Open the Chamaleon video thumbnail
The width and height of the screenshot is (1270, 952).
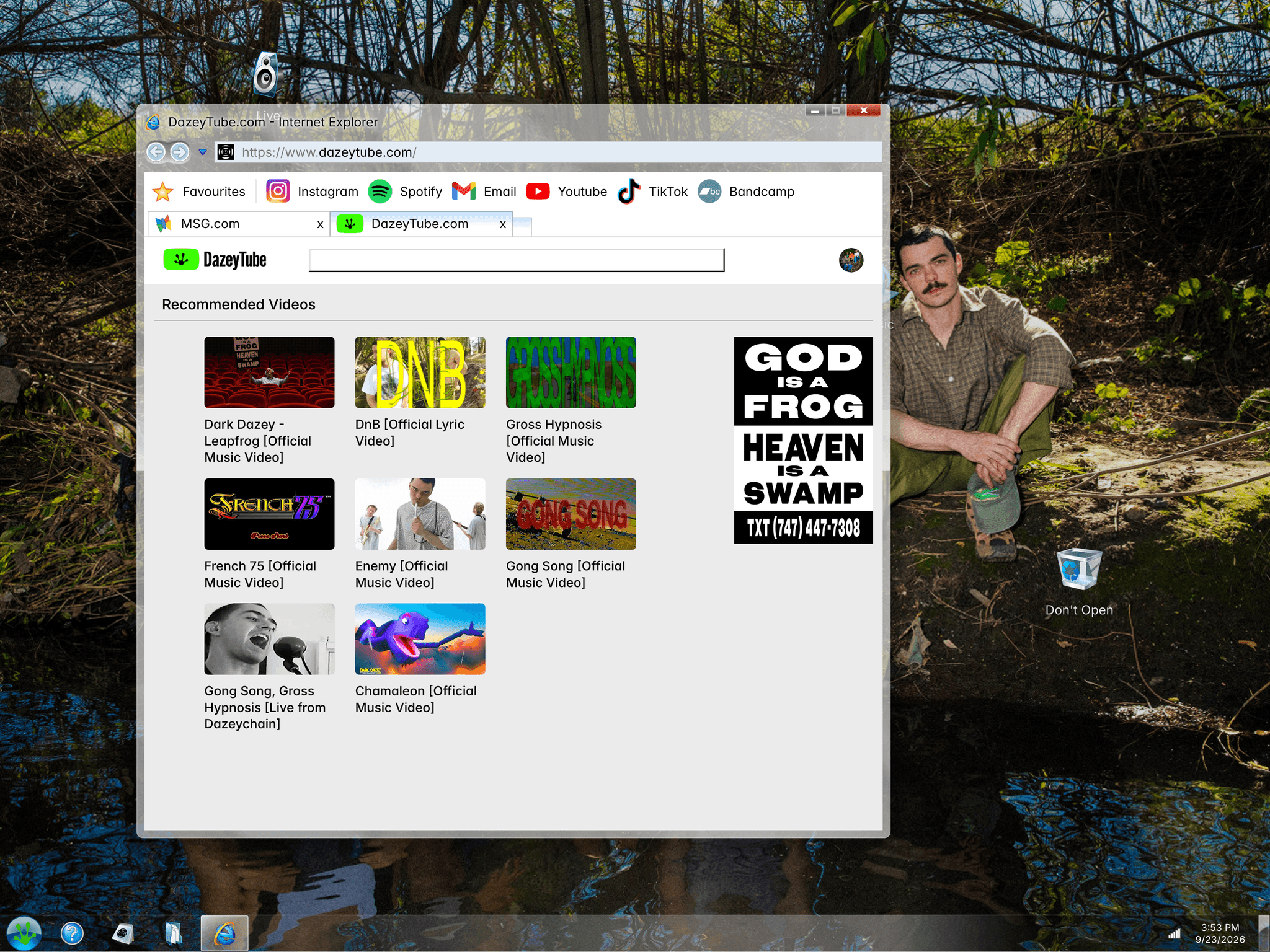(420, 639)
